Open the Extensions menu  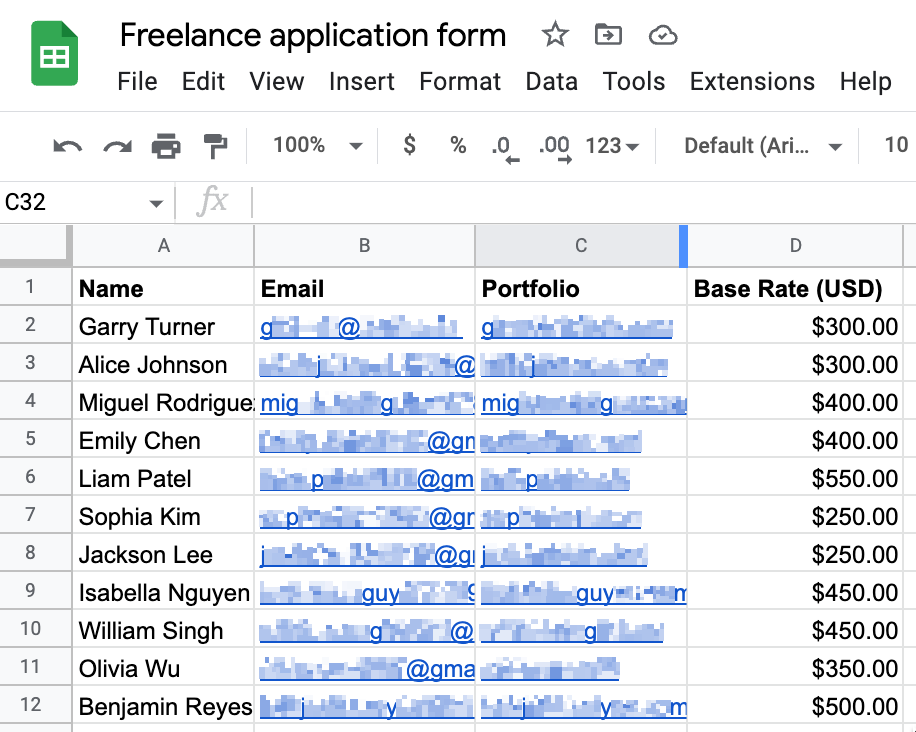[x=752, y=82]
